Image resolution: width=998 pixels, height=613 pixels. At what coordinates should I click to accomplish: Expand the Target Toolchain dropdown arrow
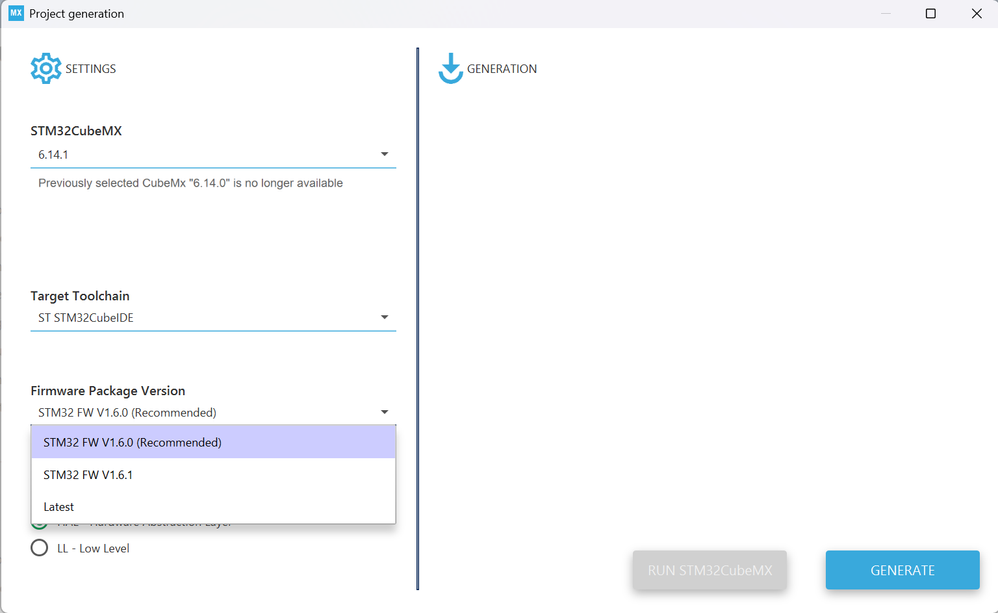click(384, 317)
